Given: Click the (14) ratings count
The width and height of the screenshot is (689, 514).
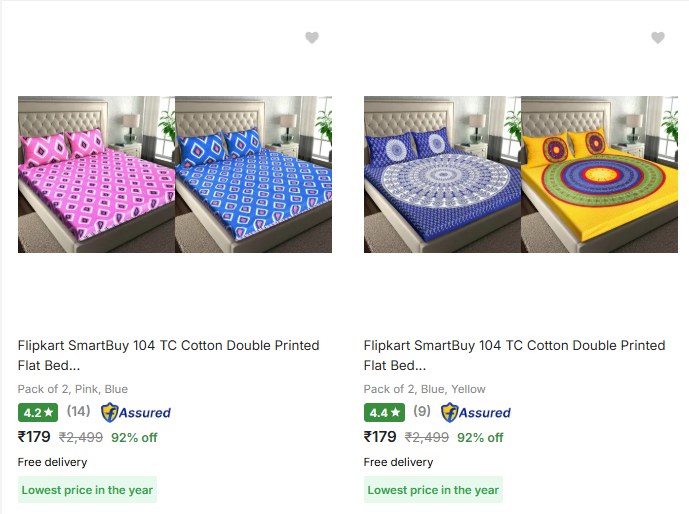Looking at the screenshot, I should coord(78,411).
